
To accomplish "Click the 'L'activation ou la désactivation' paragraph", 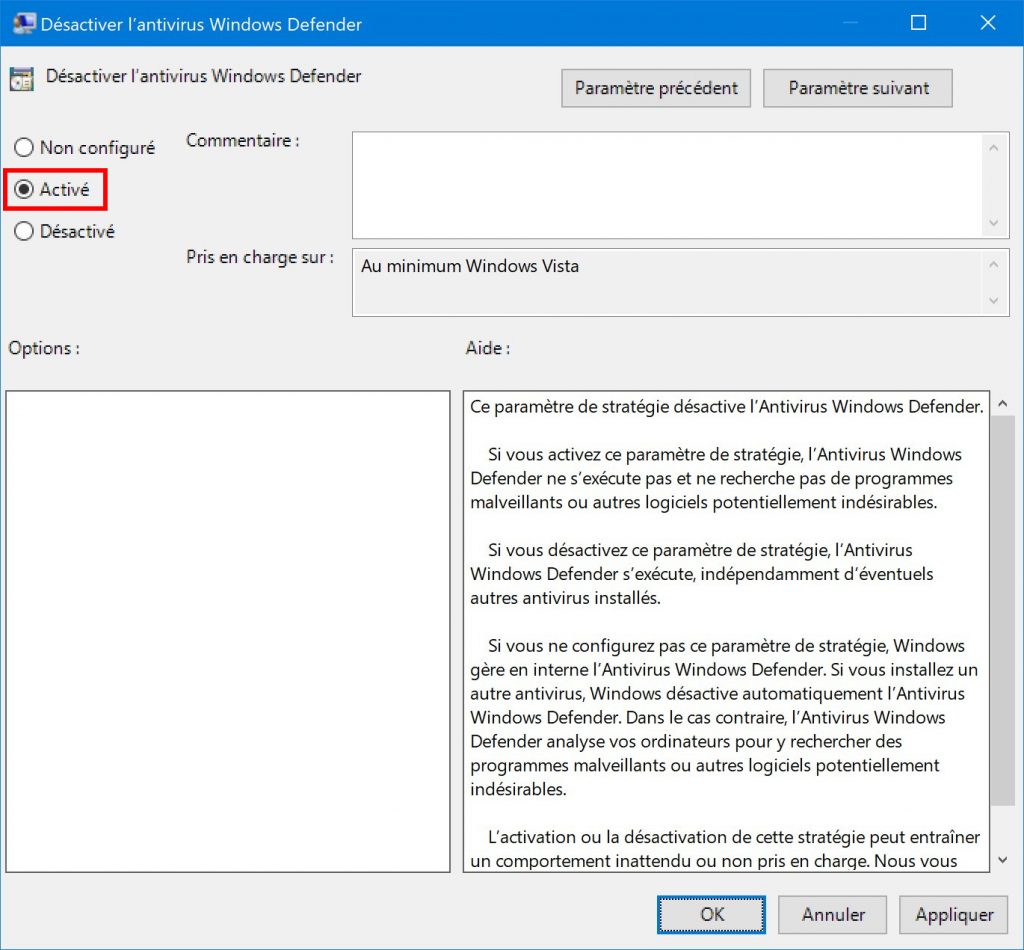I will pos(725,849).
